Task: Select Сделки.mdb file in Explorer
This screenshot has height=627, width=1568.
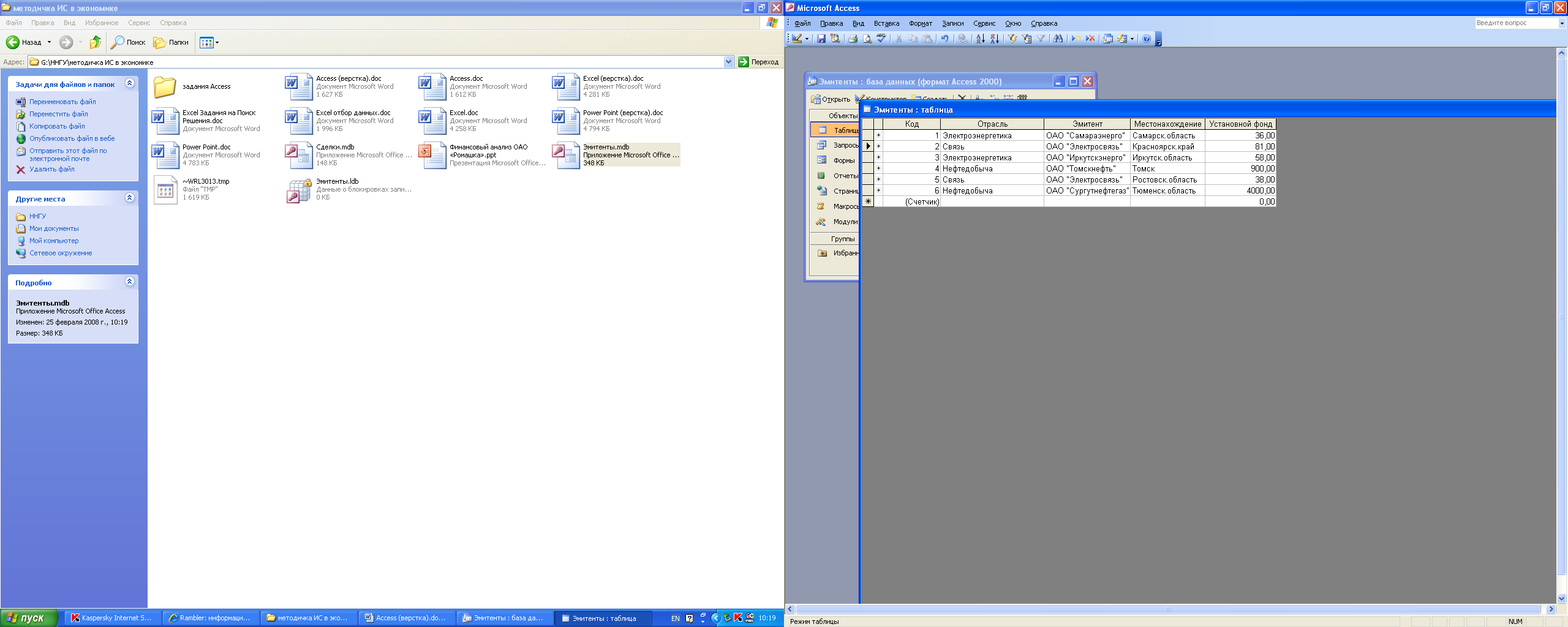Action: 349,155
